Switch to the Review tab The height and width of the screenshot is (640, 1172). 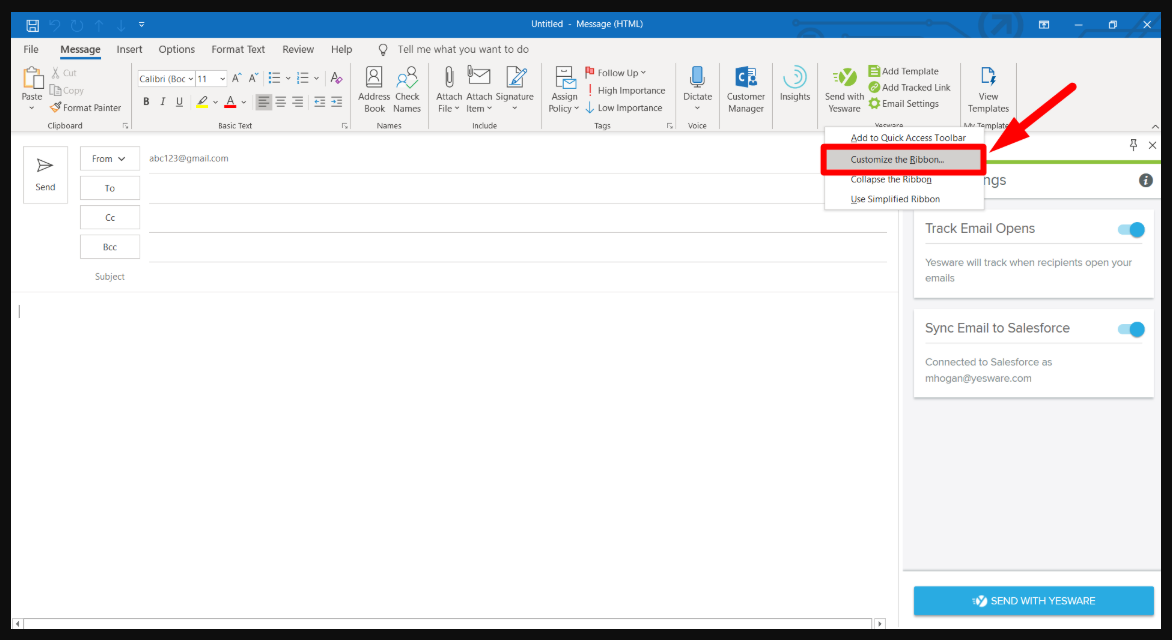click(x=298, y=49)
